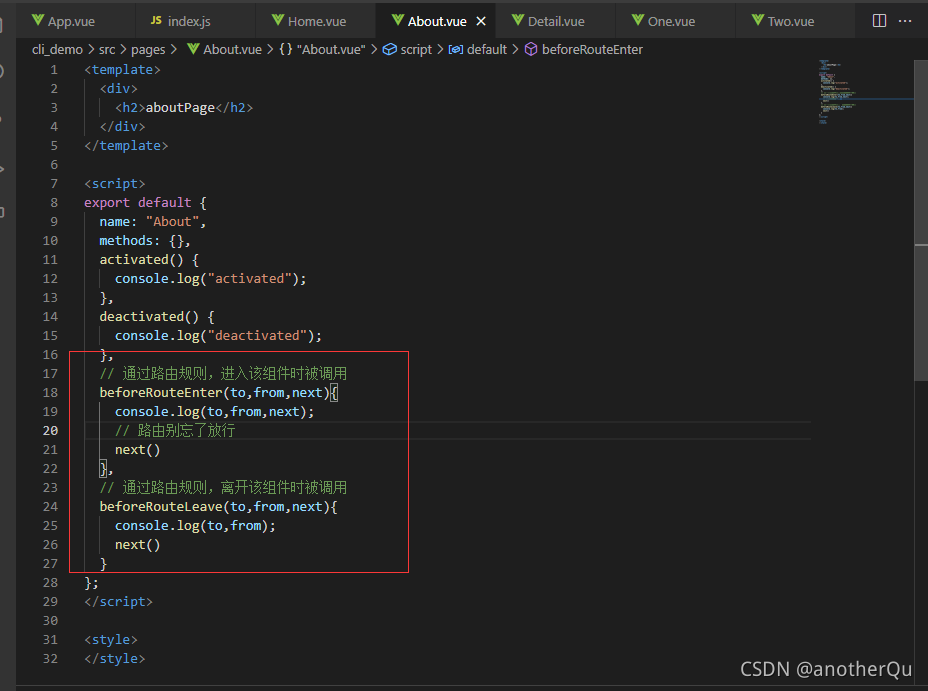Click the <template> opening tag on line 1
Image resolution: width=928 pixels, height=691 pixels.
[123, 70]
